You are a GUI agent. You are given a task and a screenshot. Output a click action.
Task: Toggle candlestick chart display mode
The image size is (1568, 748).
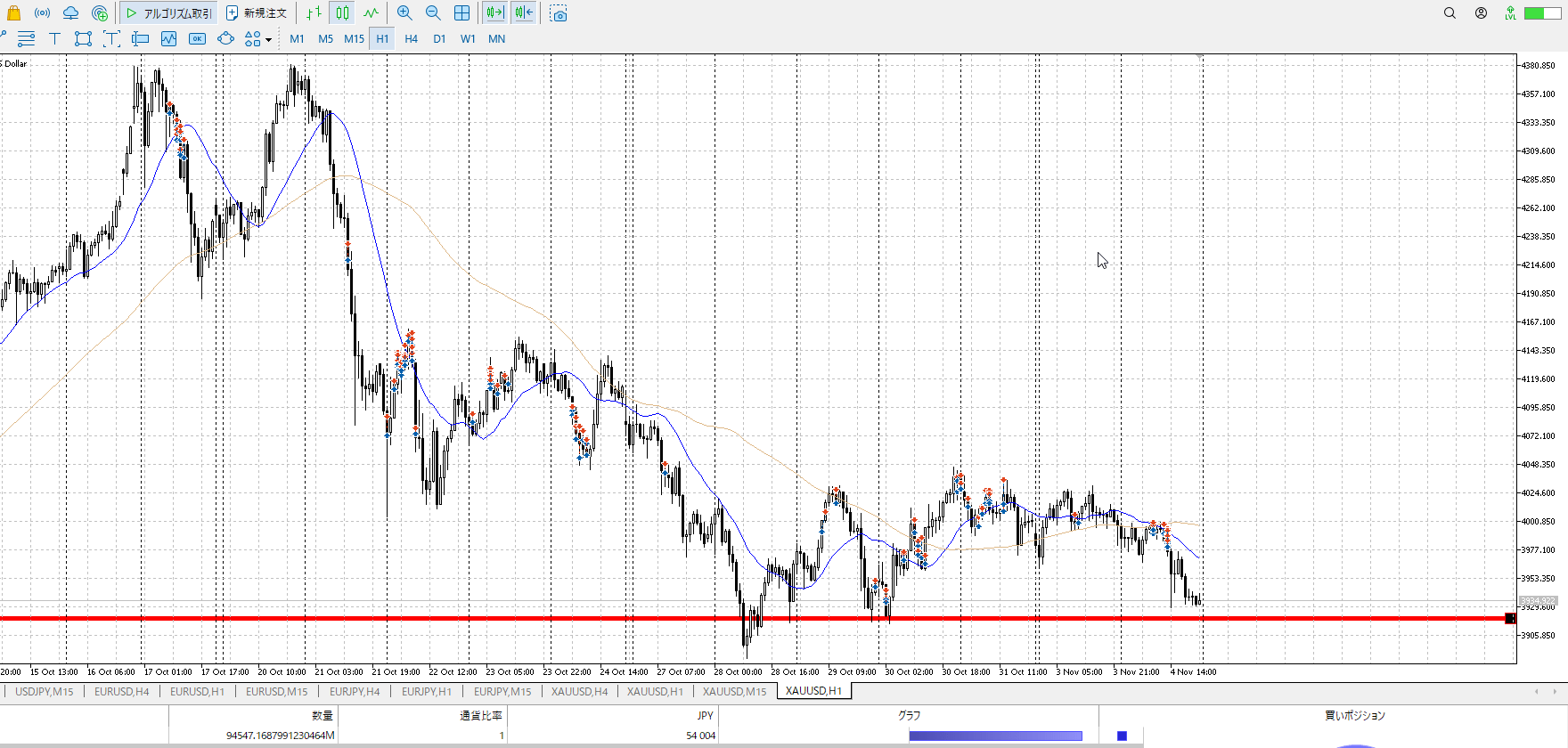pyautogui.click(x=342, y=13)
